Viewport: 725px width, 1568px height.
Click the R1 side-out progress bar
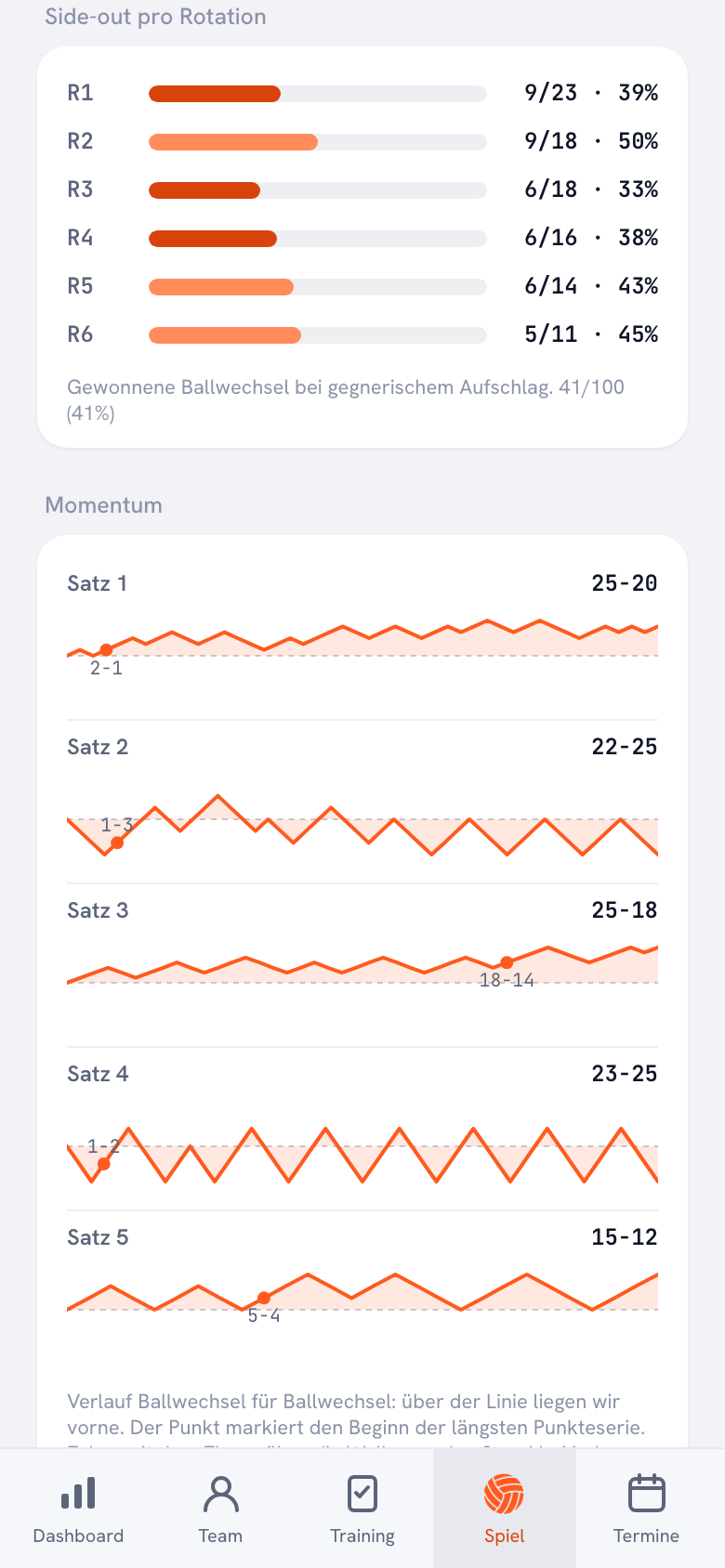318,94
